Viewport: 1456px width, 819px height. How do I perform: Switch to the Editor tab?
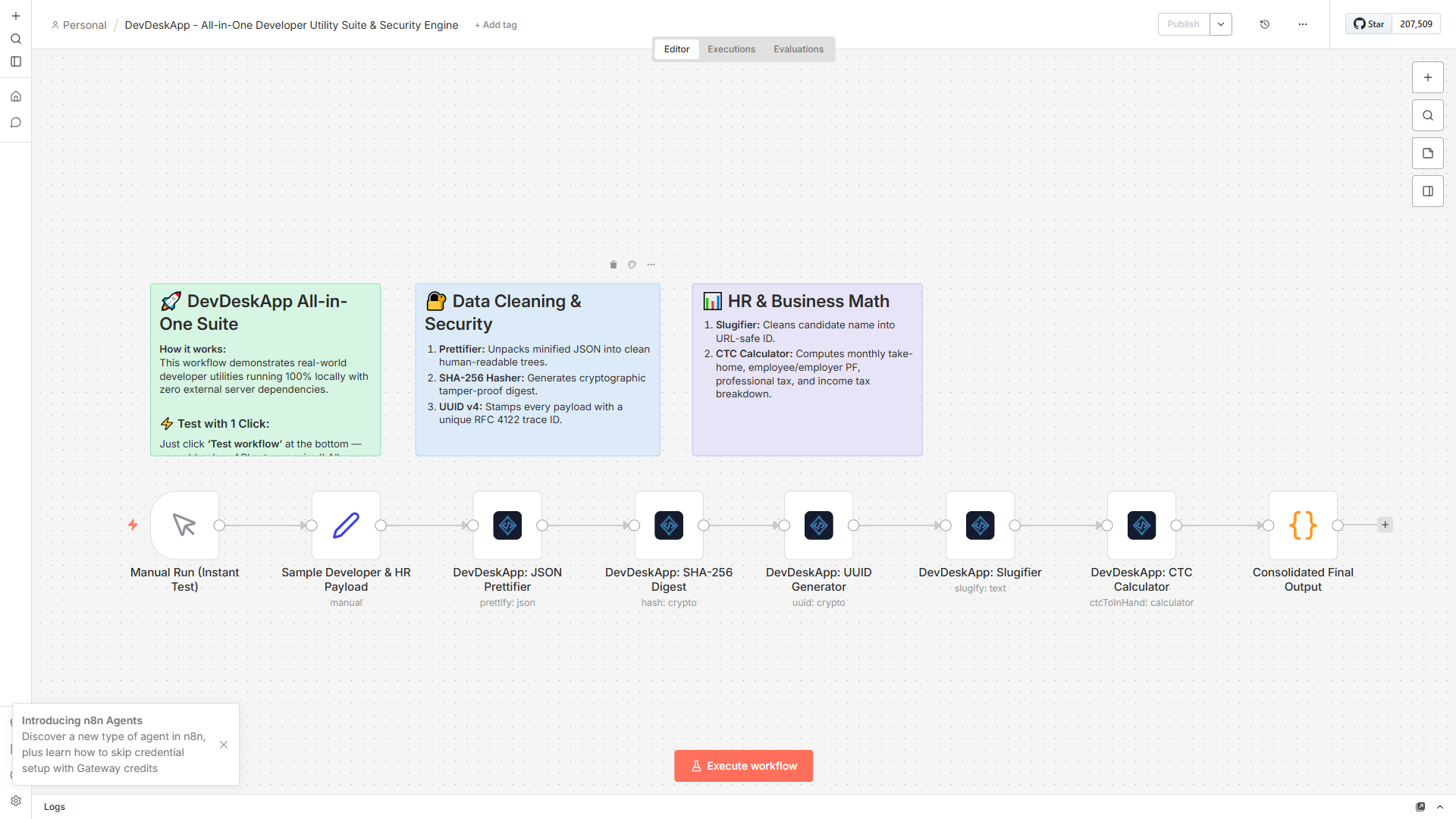click(676, 49)
